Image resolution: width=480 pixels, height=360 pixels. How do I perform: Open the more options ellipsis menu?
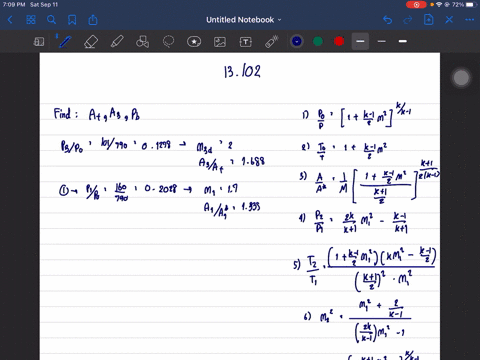469,20
